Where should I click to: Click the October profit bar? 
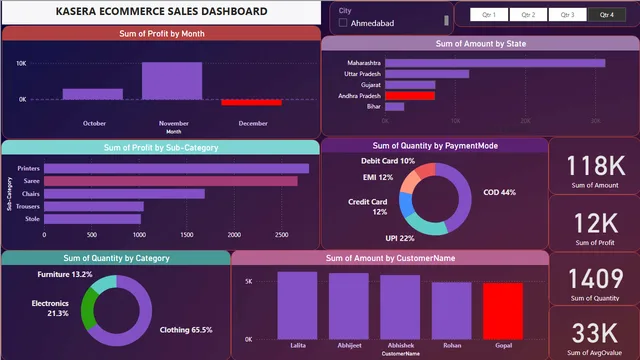(x=93, y=94)
